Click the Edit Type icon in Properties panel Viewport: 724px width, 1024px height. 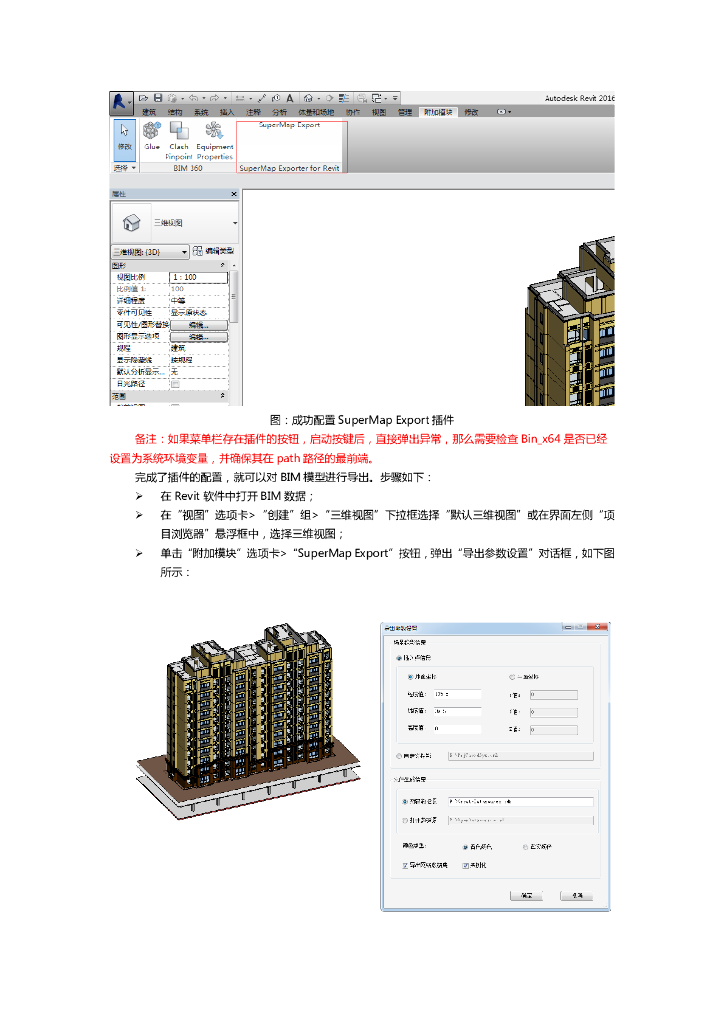[198, 251]
